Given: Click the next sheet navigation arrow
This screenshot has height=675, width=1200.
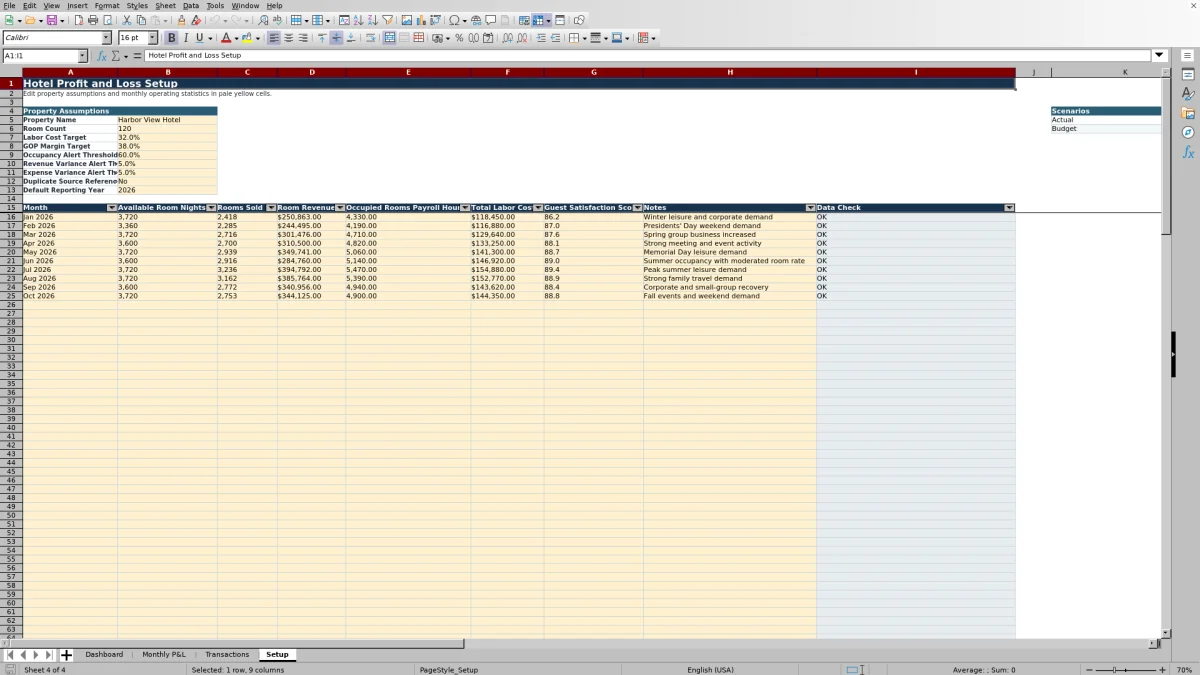Looking at the screenshot, I should click(x=36, y=655).
